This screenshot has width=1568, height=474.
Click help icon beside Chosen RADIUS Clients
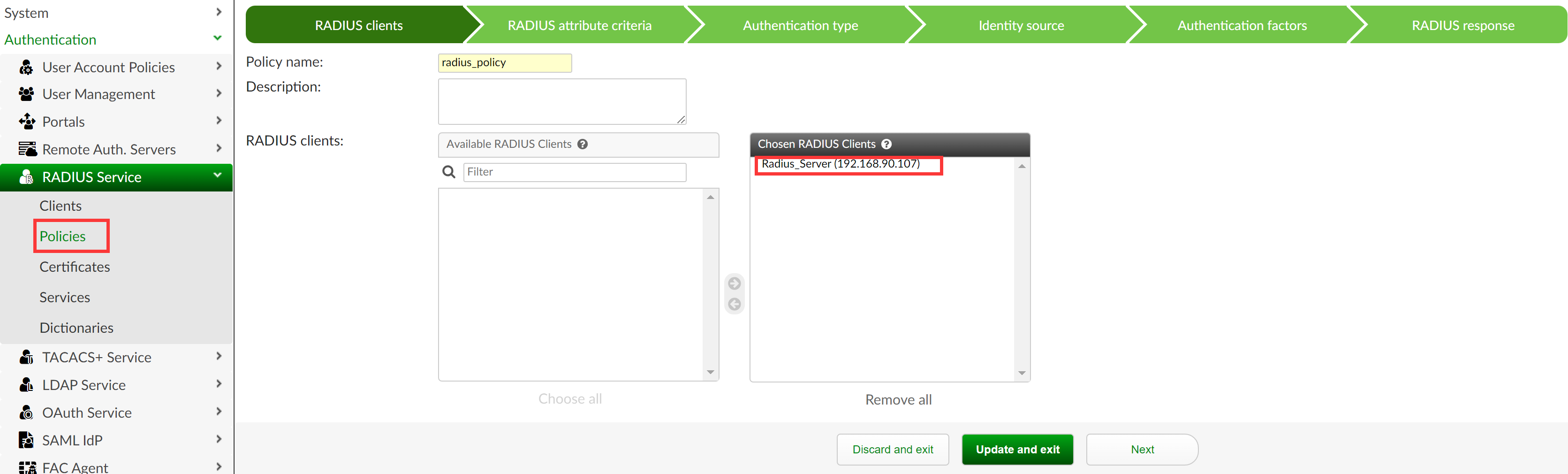click(x=886, y=145)
